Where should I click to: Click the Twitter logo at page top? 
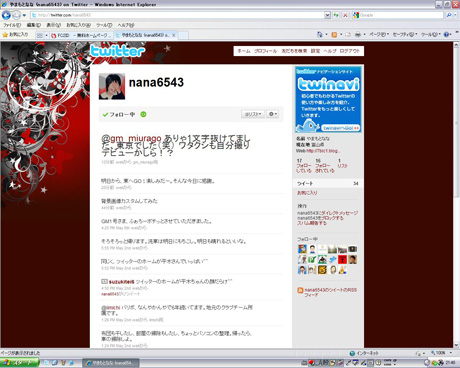(118, 51)
